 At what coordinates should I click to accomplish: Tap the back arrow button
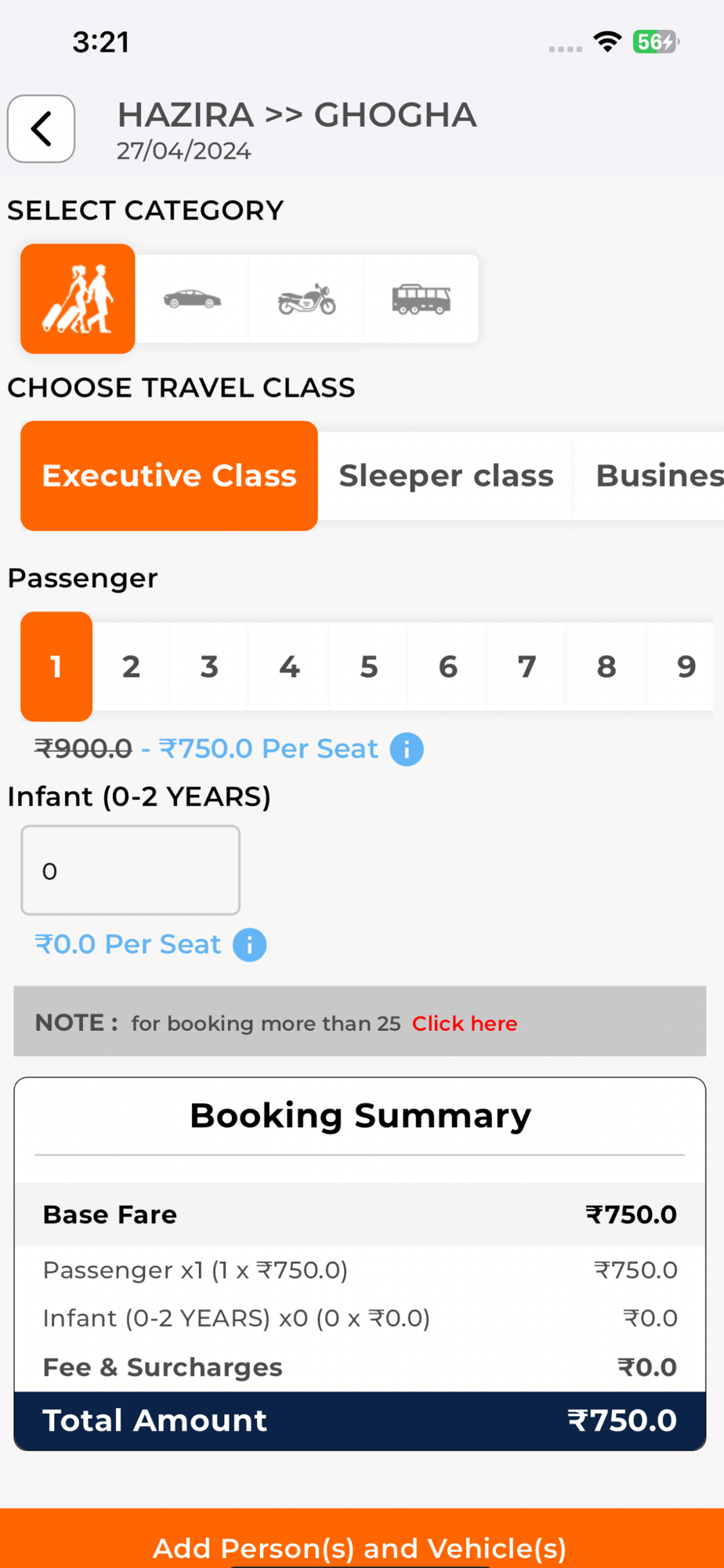(x=41, y=129)
